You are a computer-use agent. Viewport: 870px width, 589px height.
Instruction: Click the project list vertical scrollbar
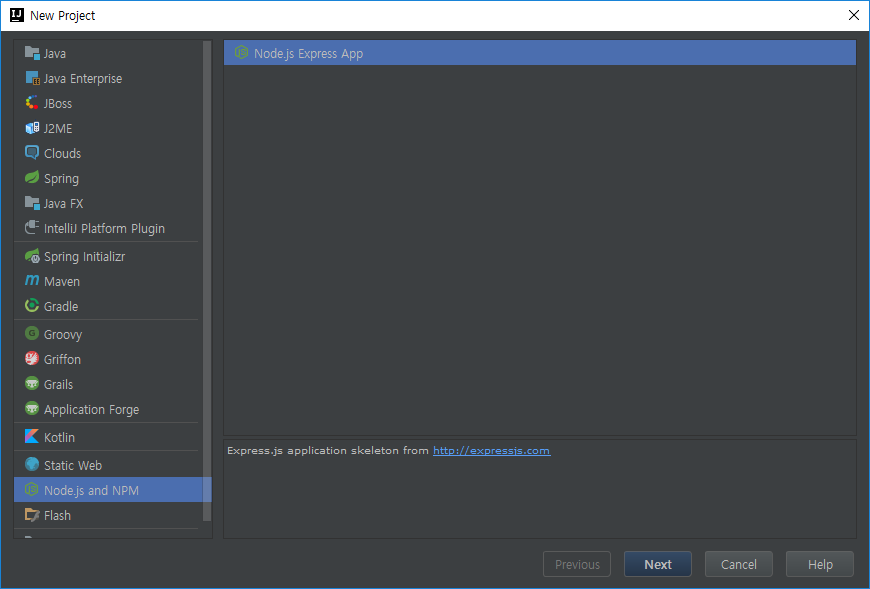(x=208, y=281)
